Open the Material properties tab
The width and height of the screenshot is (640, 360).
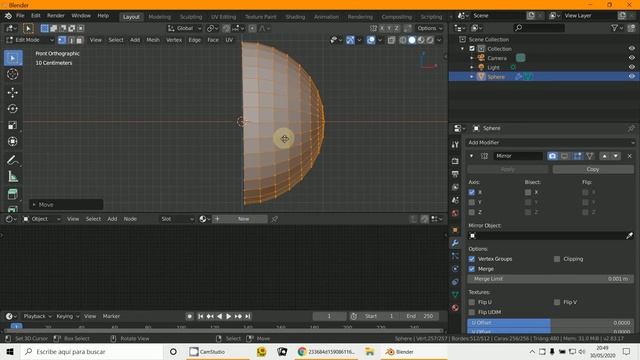[x=455, y=308]
